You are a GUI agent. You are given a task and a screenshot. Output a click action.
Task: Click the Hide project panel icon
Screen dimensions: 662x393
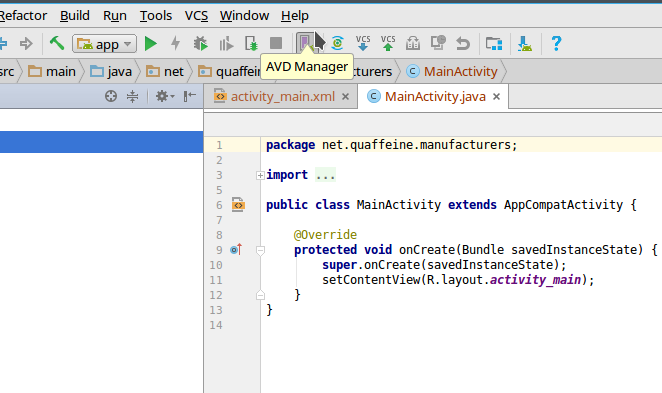[x=190, y=96]
